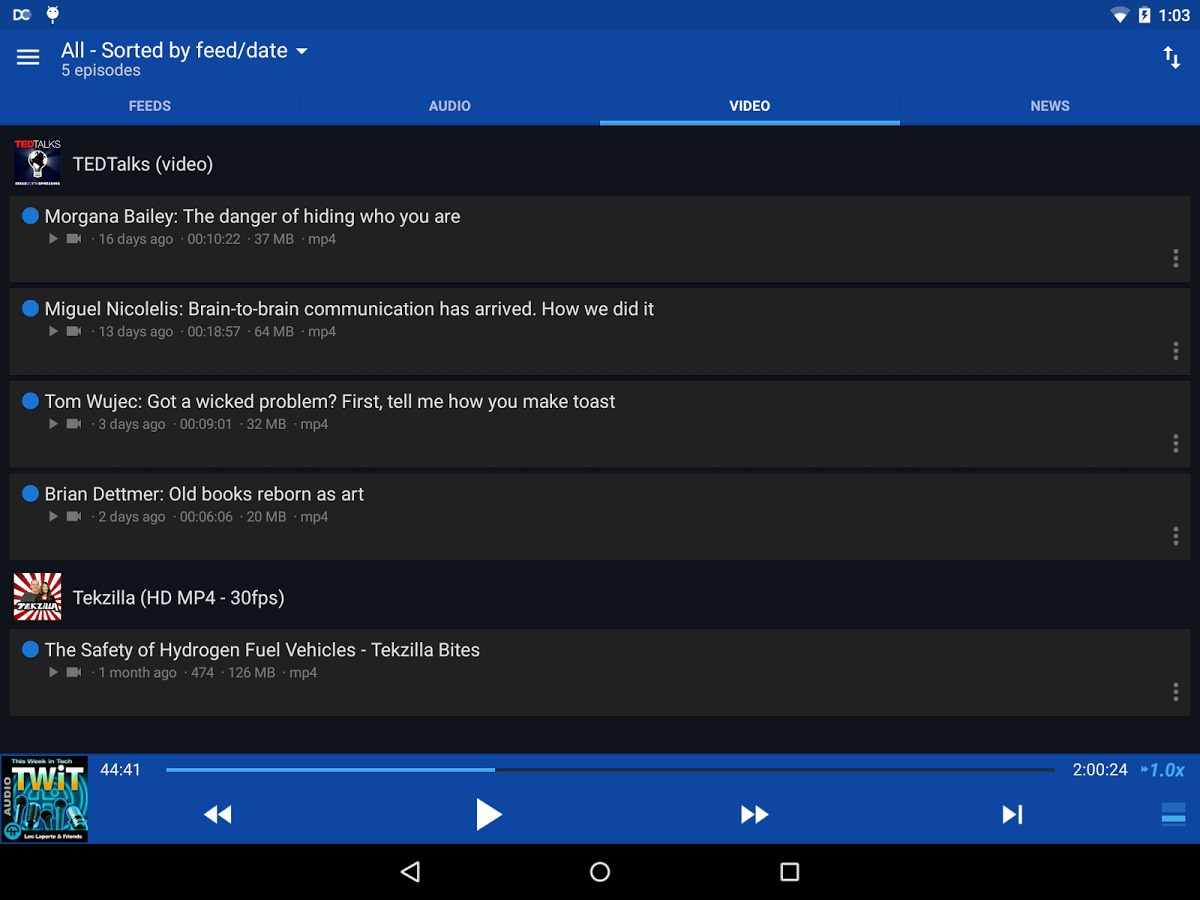1200x900 pixels.
Task: Open the hamburger navigation menu
Action: point(28,58)
